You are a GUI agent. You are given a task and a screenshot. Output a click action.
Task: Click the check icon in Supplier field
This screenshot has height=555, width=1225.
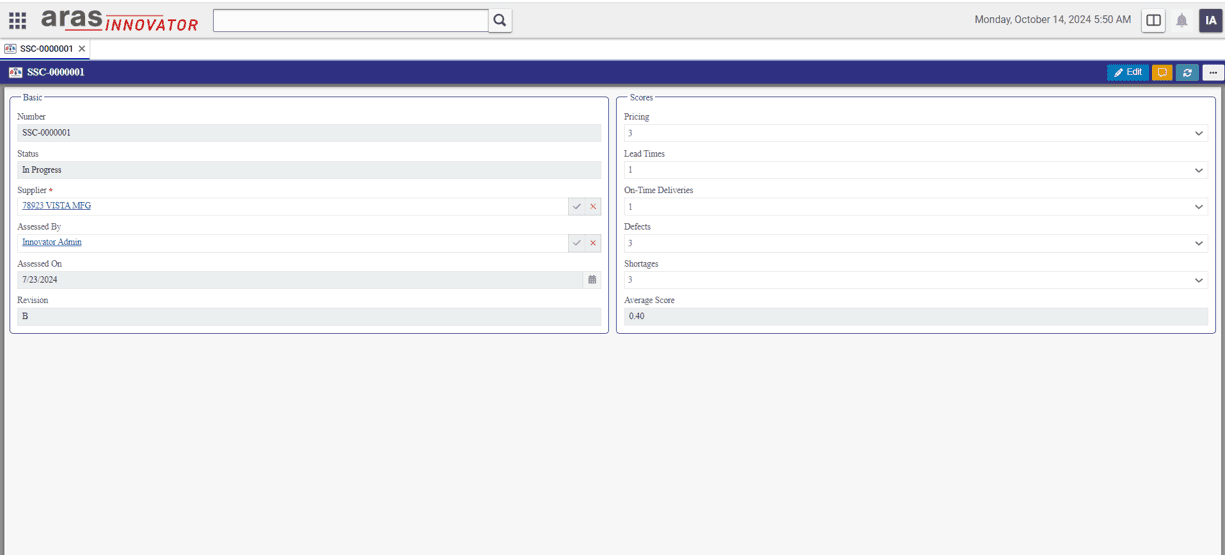576,206
